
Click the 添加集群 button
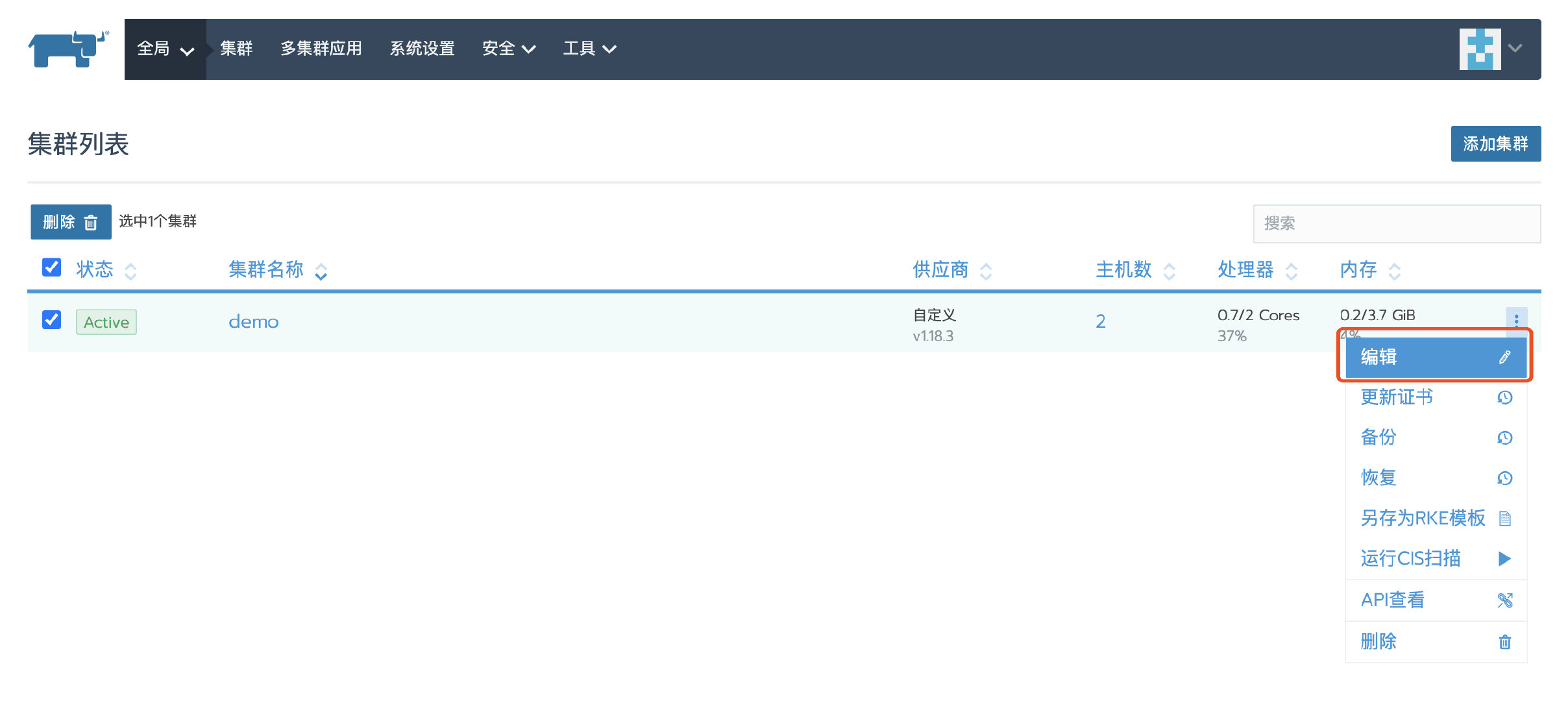(1495, 143)
